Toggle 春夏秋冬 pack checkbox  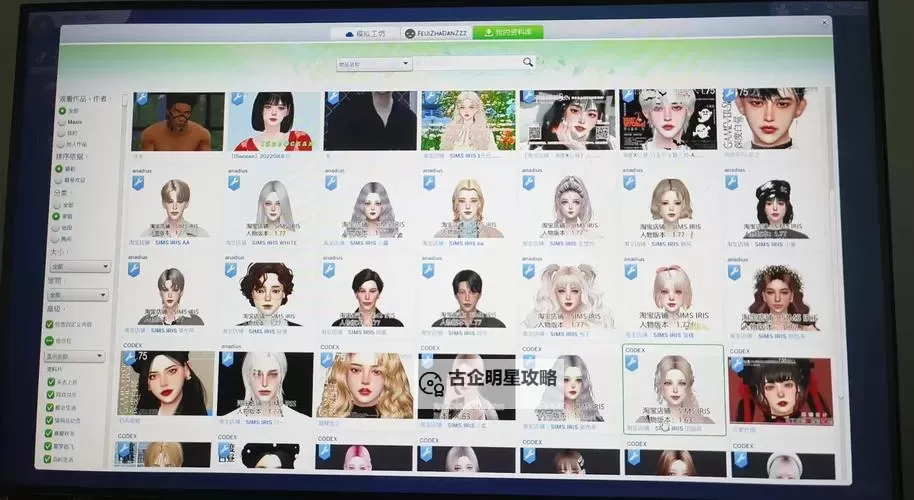[x=50, y=433]
